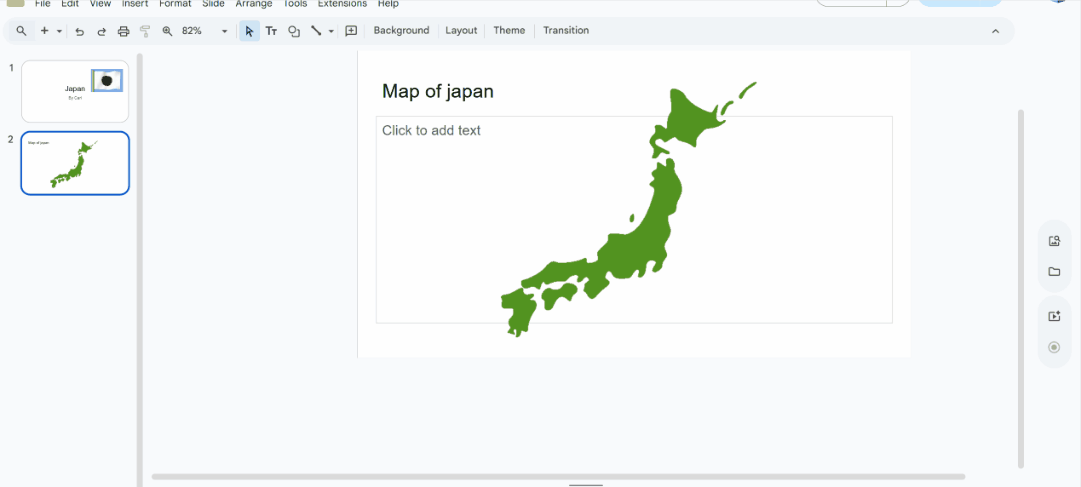Open the Arrange menu
Screen dimensions: 1081x487
click(254, 3)
